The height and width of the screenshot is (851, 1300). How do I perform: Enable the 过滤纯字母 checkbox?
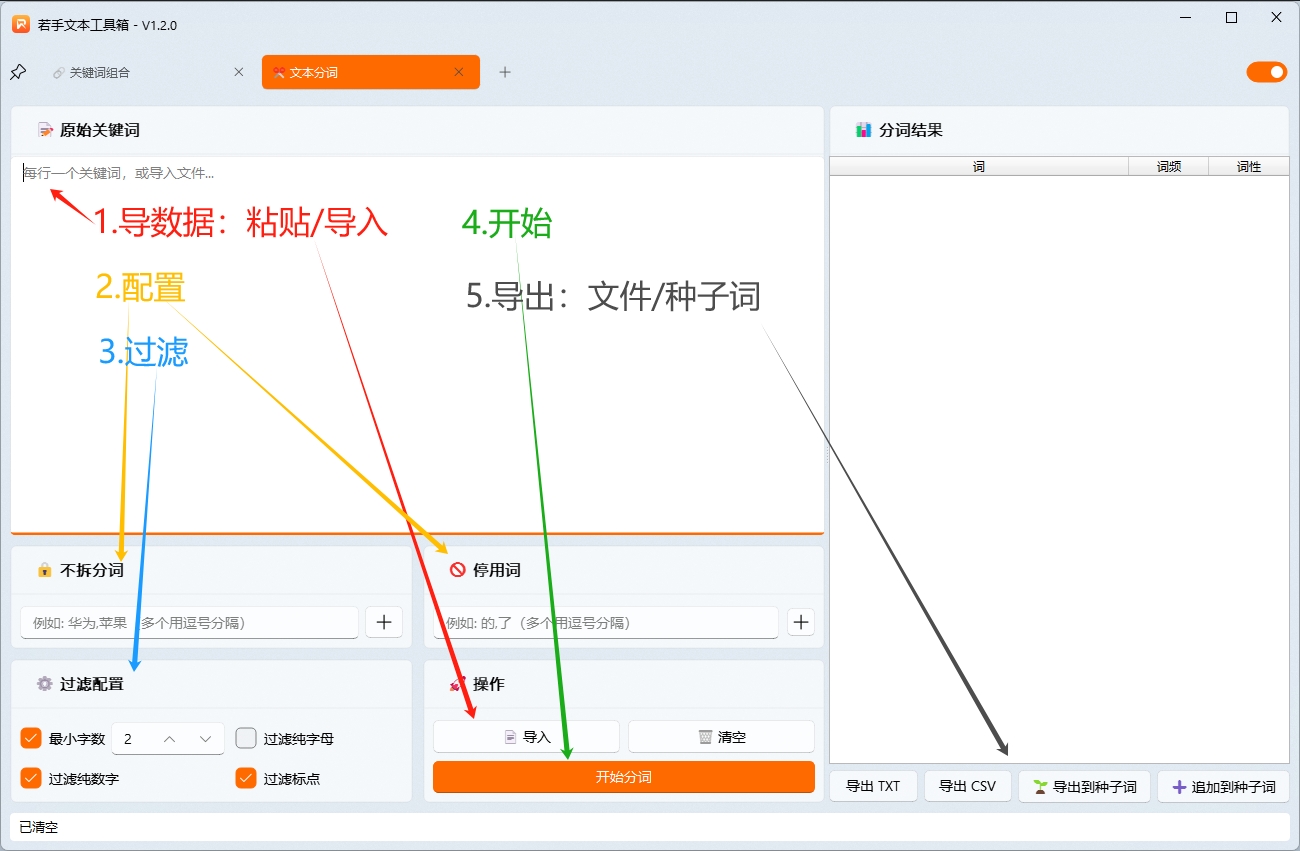(245, 738)
